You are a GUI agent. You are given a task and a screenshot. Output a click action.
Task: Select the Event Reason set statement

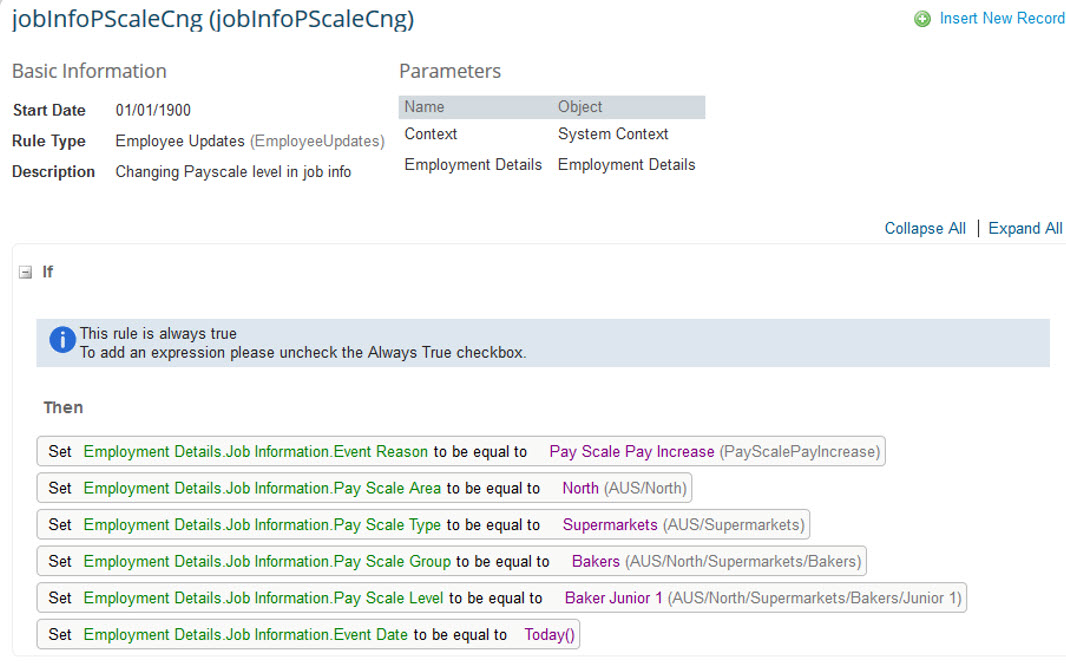pyautogui.click(x=461, y=452)
